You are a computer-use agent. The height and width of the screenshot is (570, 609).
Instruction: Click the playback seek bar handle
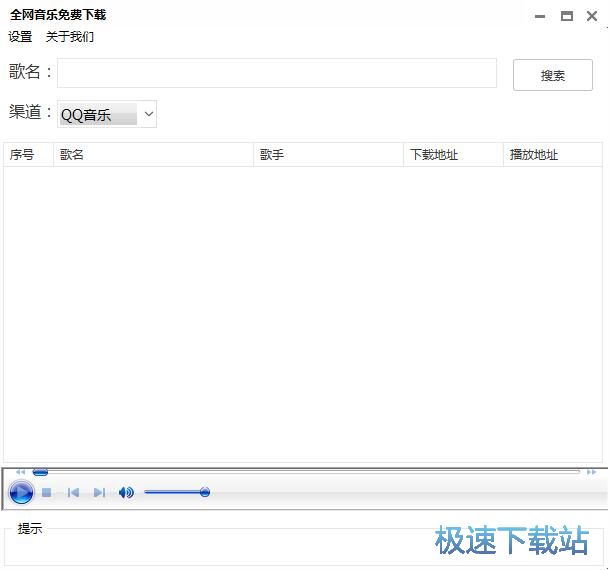coord(40,472)
